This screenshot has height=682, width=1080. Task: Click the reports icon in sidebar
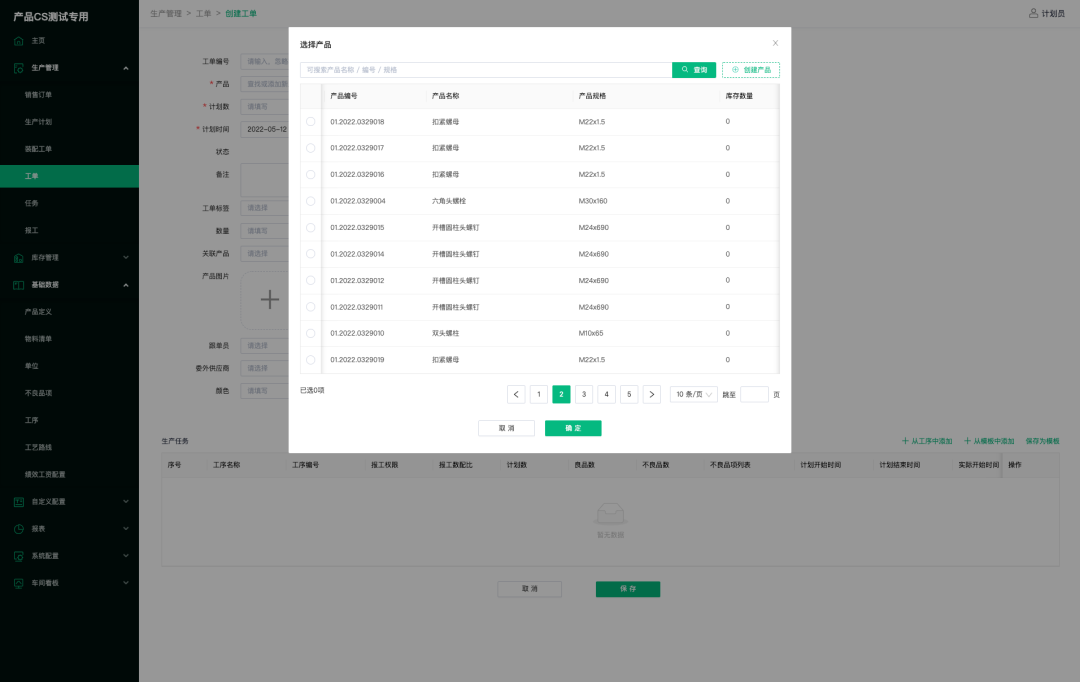[19, 528]
